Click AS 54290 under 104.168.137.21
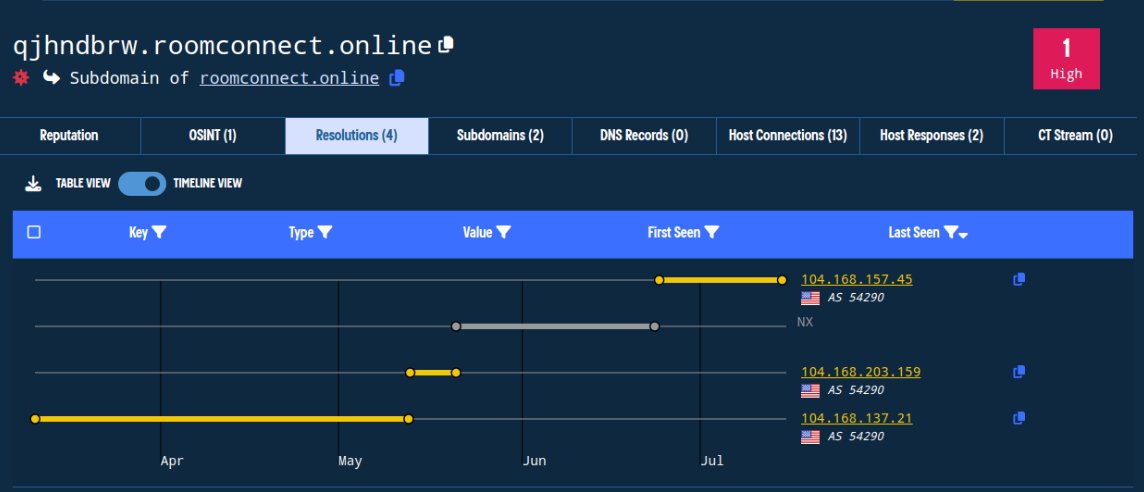1144x492 pixels. coord(856,437)
